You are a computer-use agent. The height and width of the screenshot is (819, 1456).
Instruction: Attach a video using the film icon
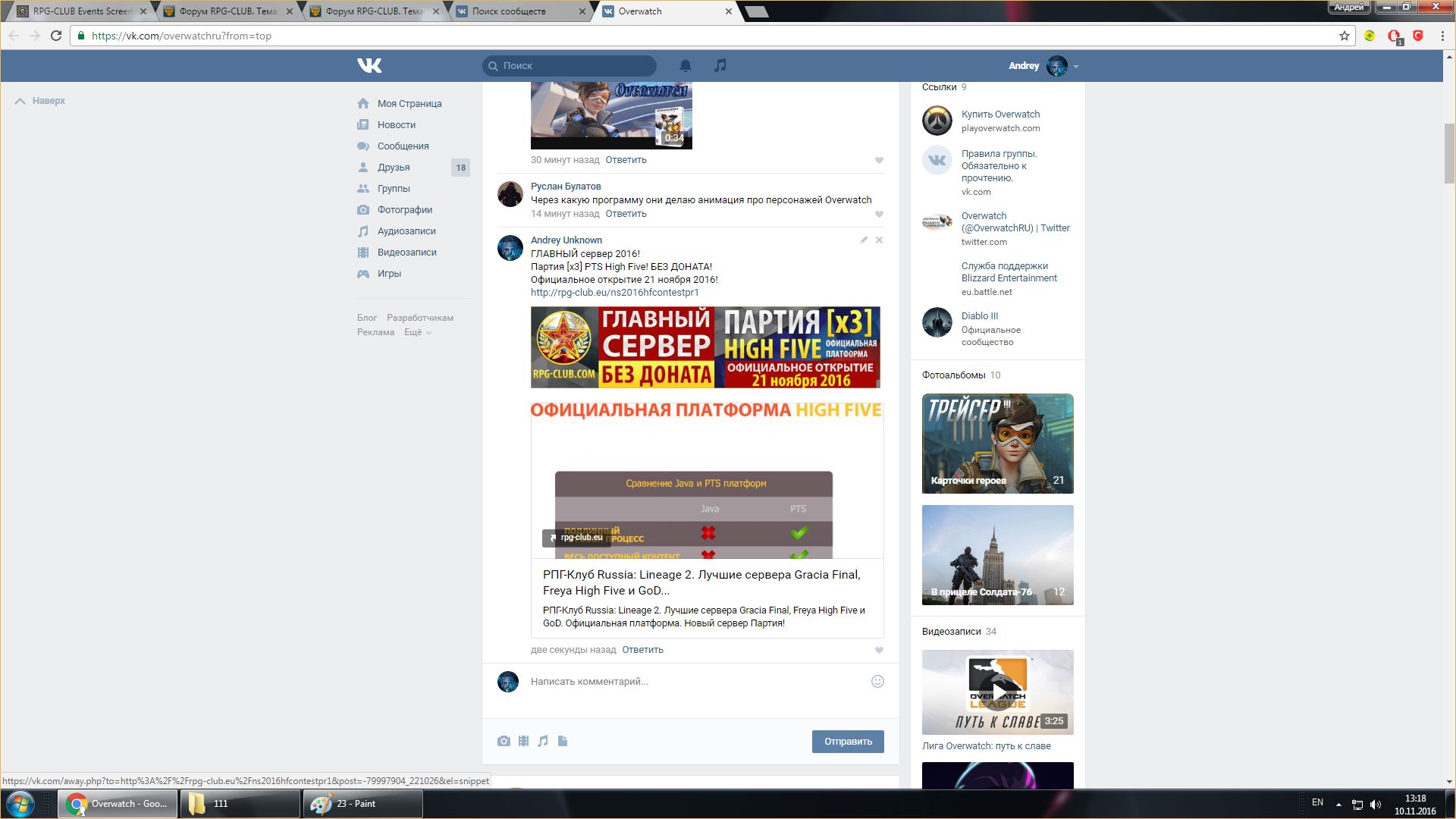(523, 742)
